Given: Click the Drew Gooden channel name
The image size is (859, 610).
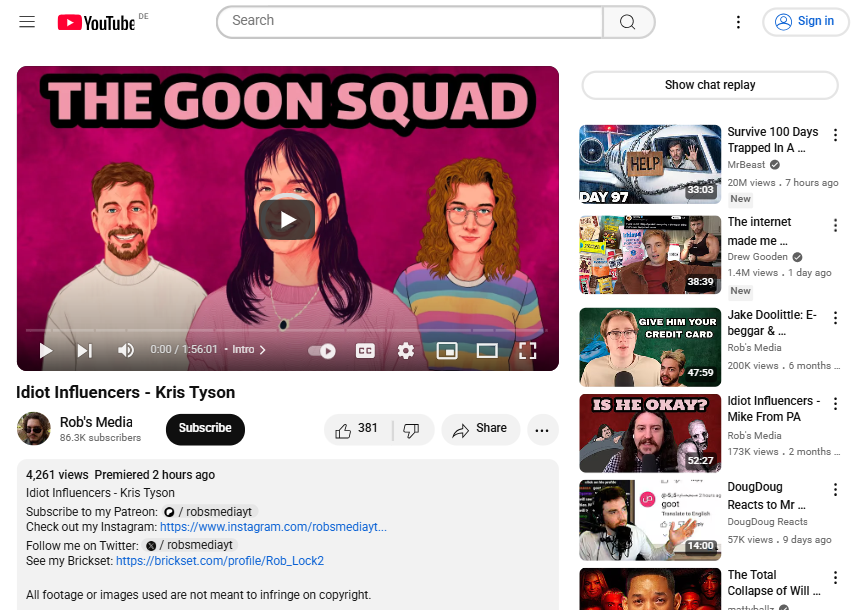Looking at the screenshot, I should point(758,257).
